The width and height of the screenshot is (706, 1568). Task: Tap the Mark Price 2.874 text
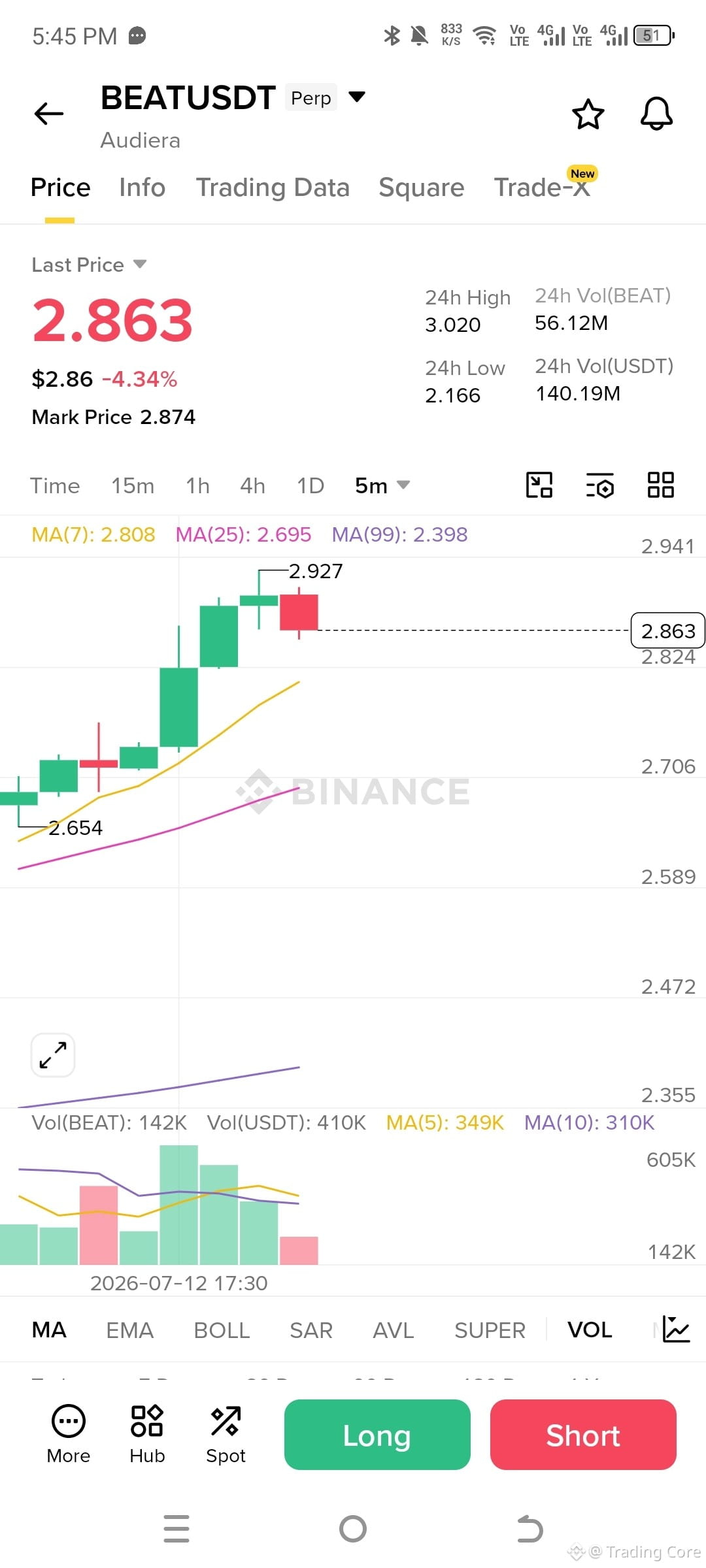[x=114, y=417]
